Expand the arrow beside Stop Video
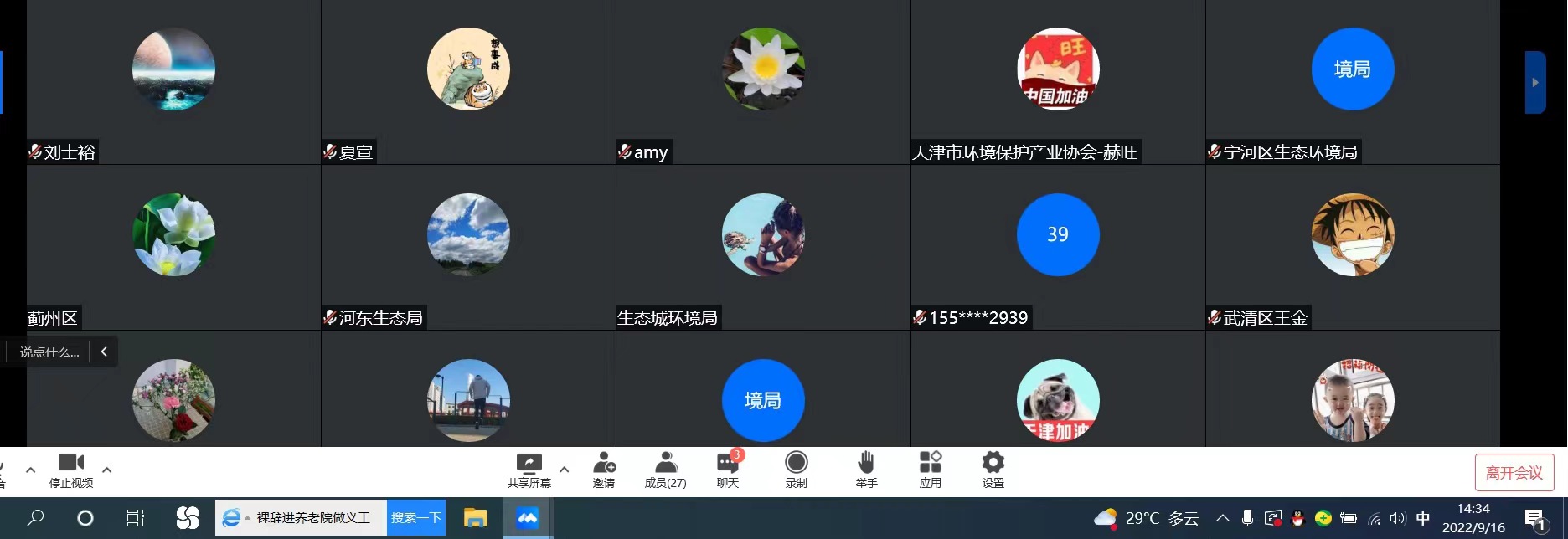The image size is (1568, 539). (x=107, y=470)
